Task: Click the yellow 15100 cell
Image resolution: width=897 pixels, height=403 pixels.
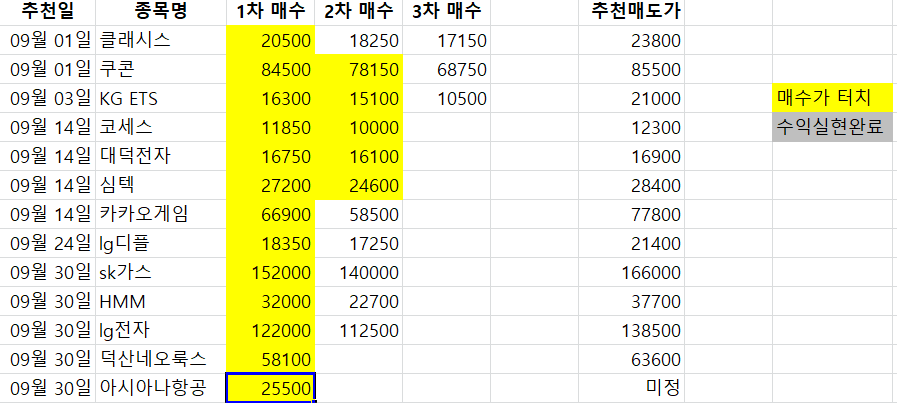Action: [x=359, y=98]
